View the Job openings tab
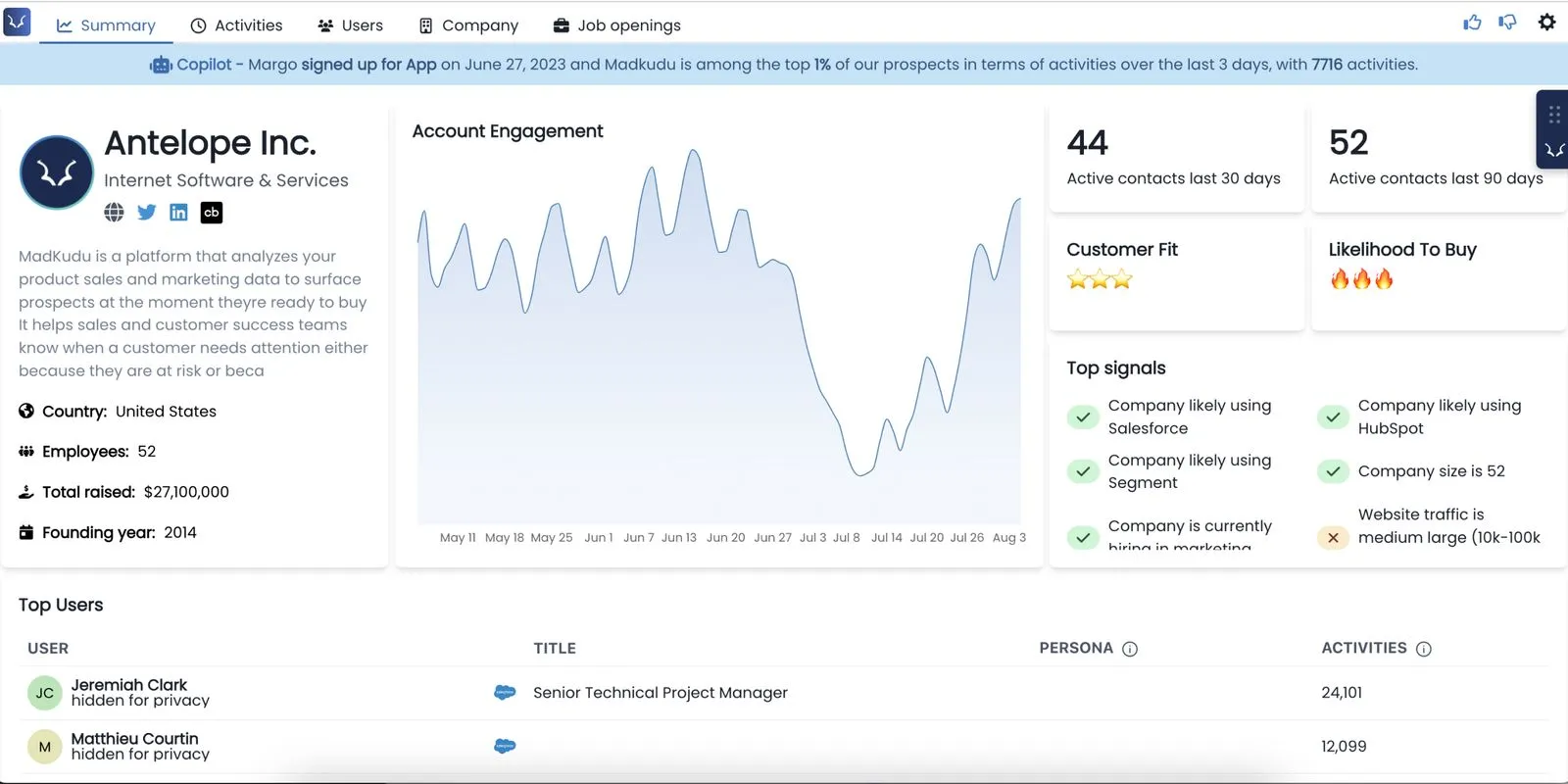 click(617, 25)
